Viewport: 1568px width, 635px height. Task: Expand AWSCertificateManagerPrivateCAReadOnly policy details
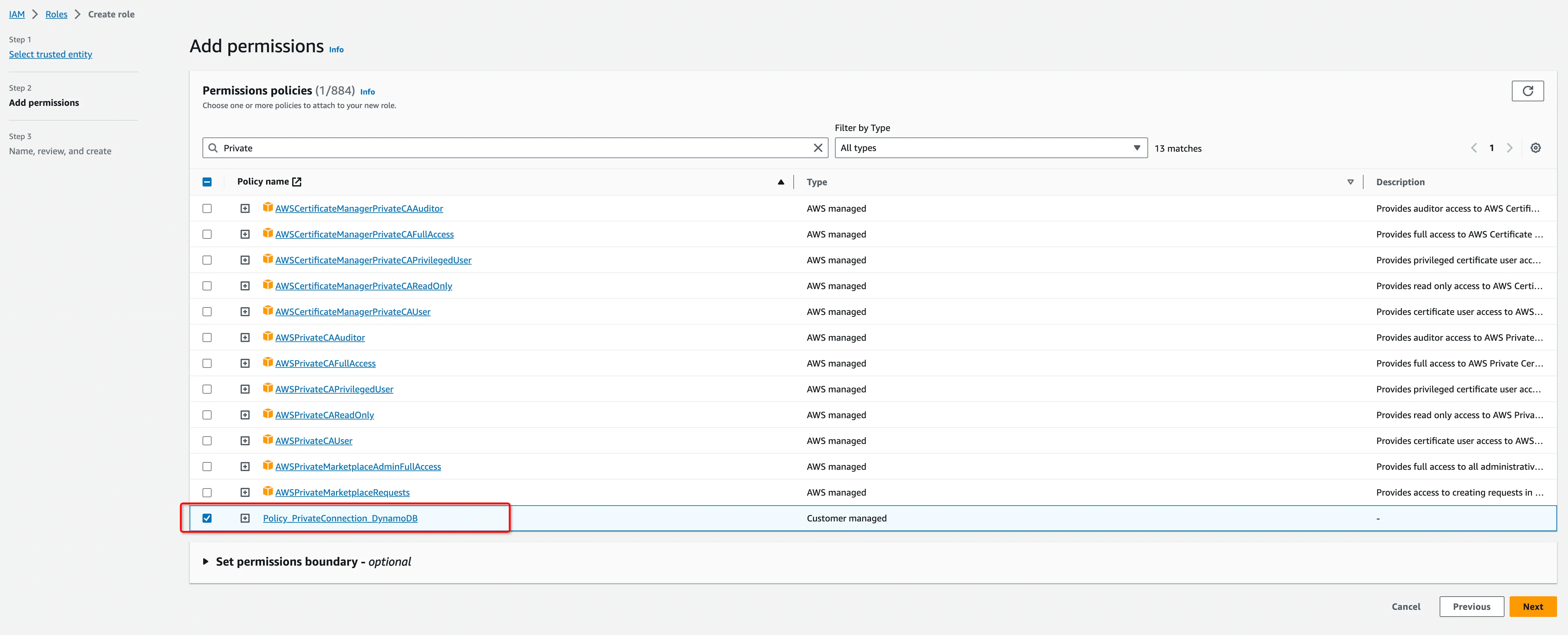pos(245,286)
